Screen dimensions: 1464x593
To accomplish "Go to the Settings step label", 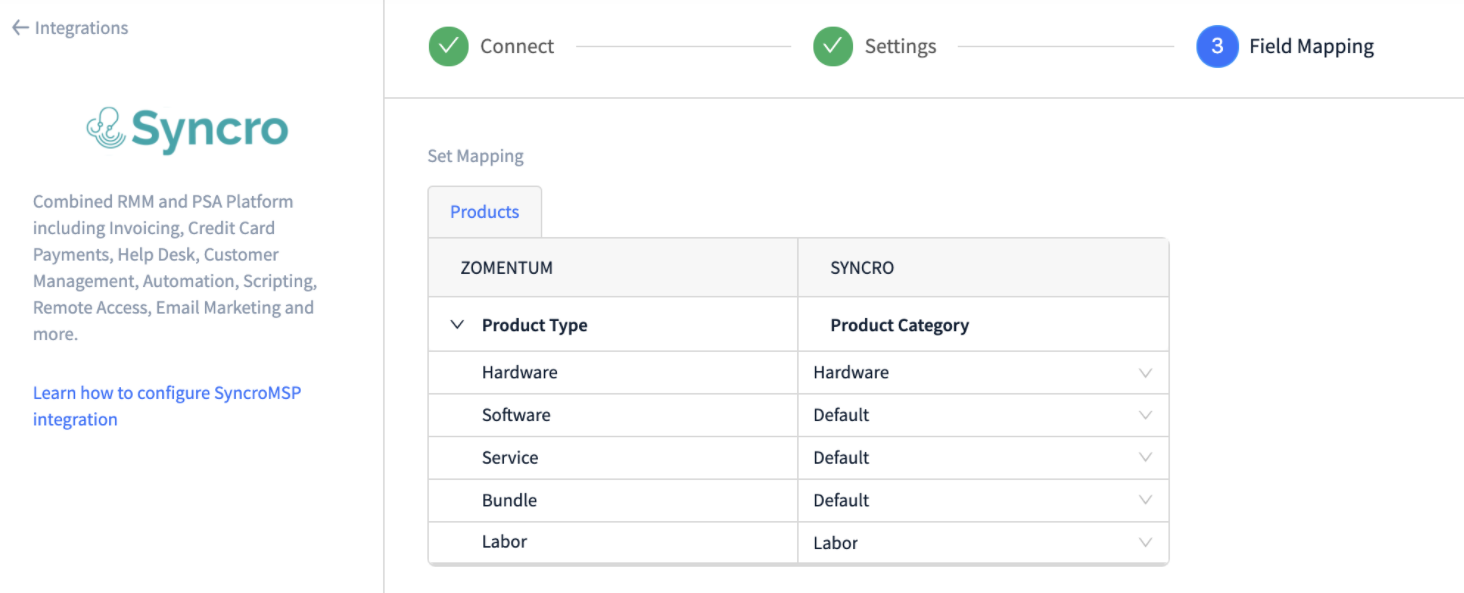I will click(900, 46).
